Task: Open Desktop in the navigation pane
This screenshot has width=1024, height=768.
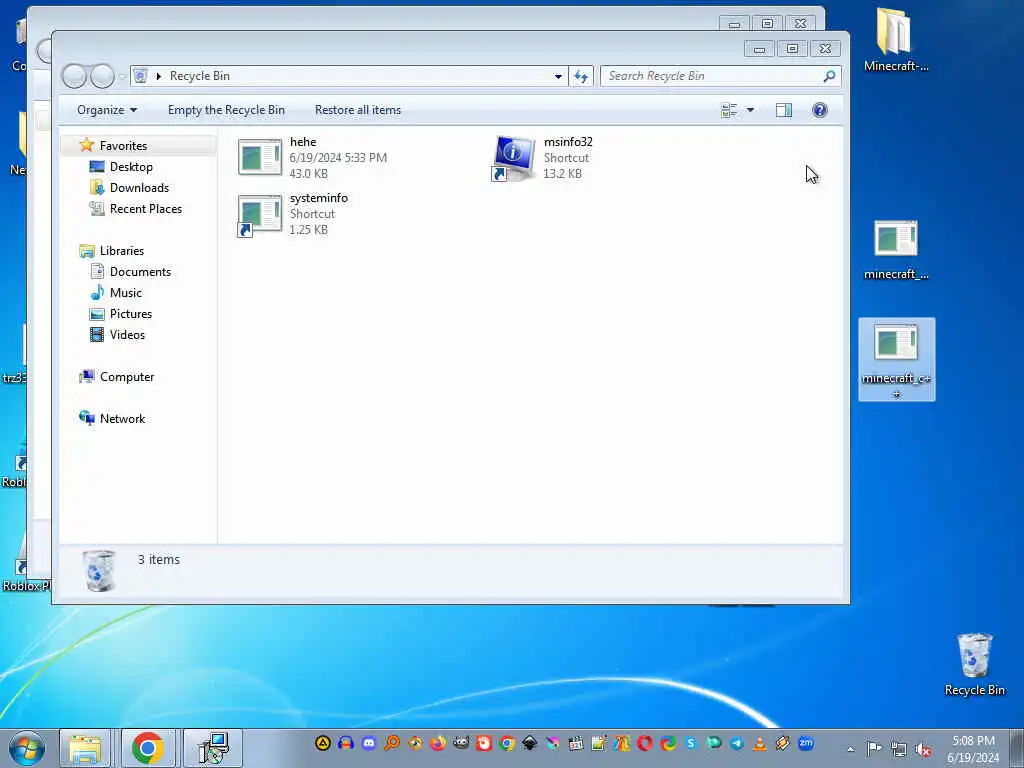Action: [x=131, y=167]
